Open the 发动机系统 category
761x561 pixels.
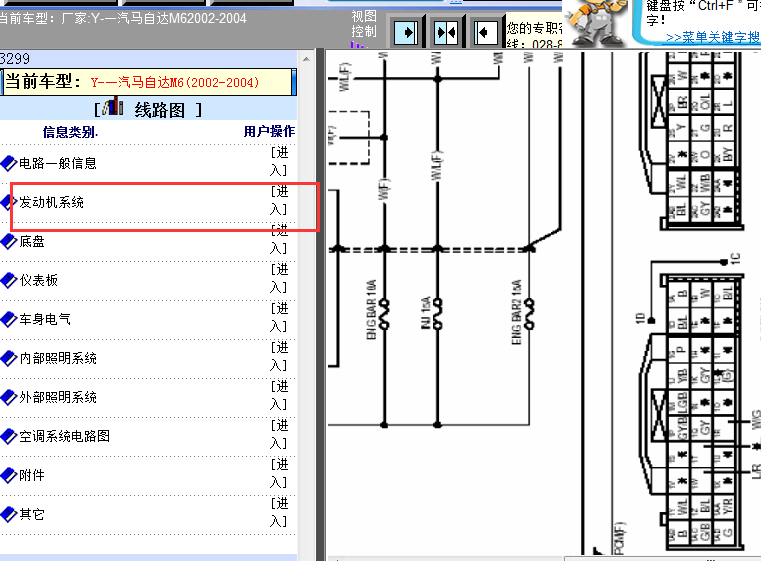[x=52, y=202]
